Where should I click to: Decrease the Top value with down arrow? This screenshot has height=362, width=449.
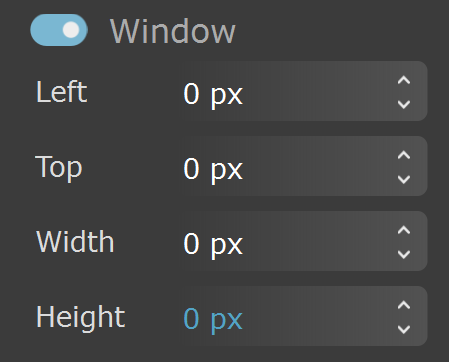[x=404, y=179]
